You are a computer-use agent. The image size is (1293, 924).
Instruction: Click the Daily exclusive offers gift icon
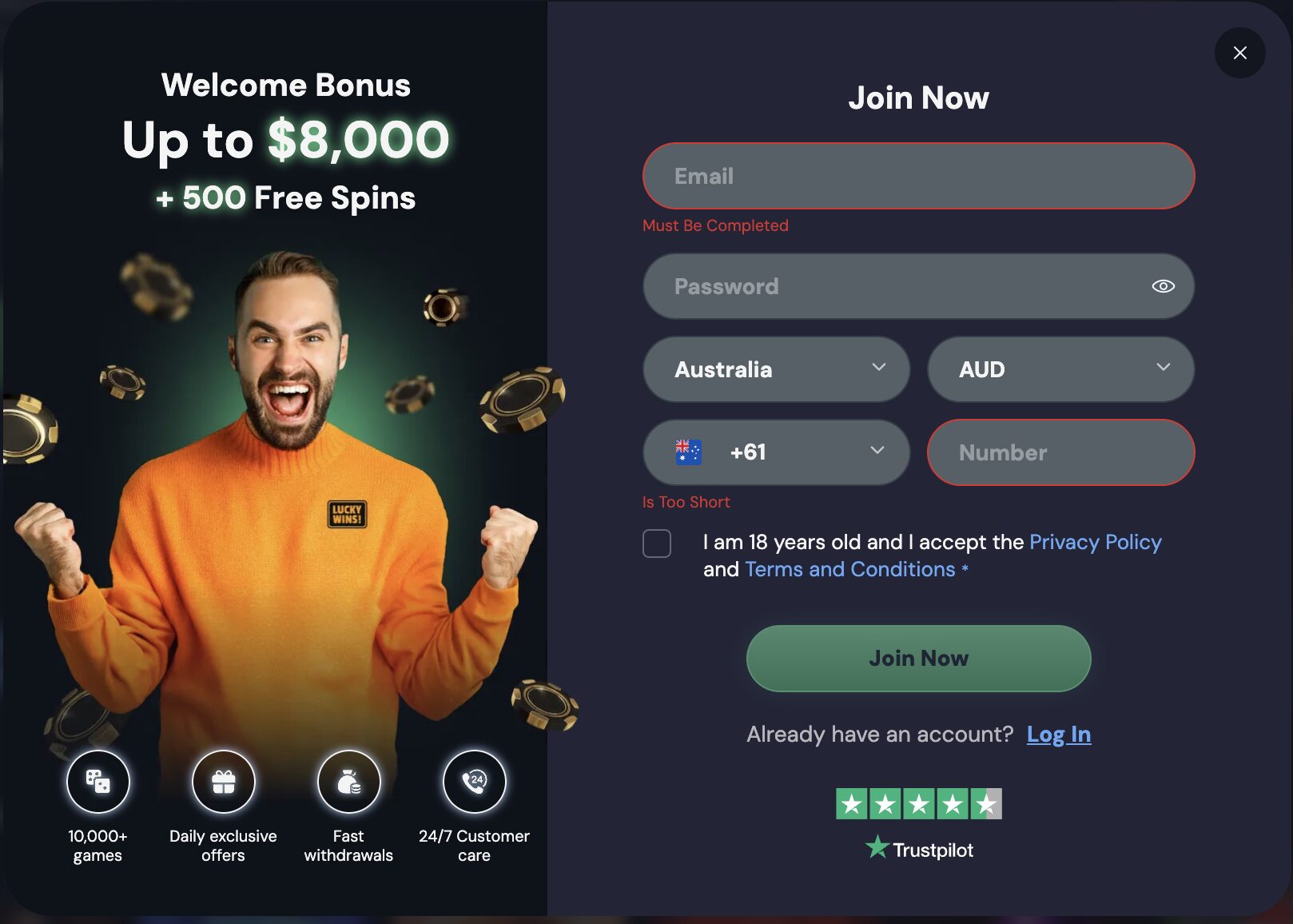click(223, 782)
